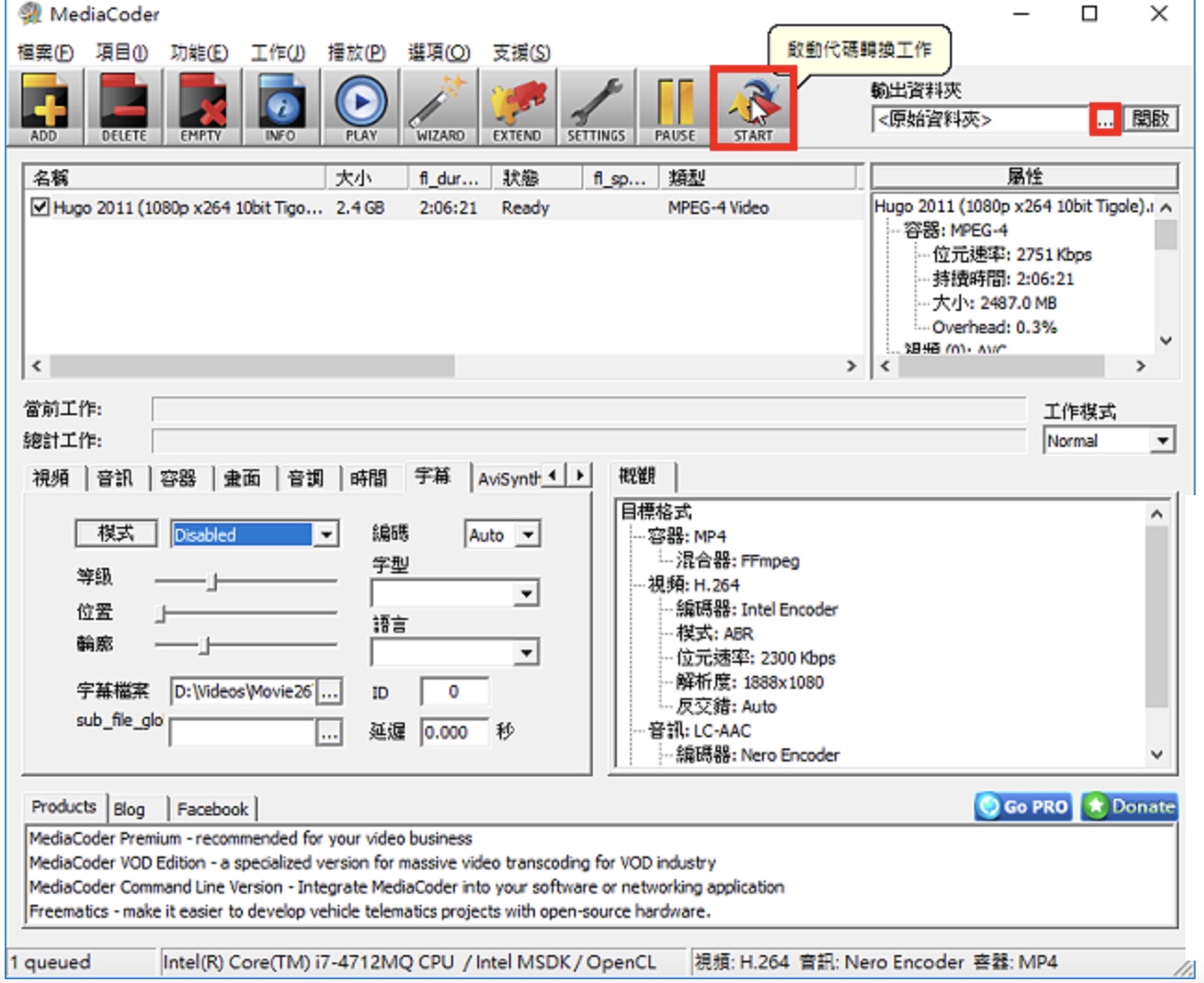Image resolution: width=1204 pixels, height=983 pixels.
Task: Select the Products tab
Action: (x=64, y=806)
